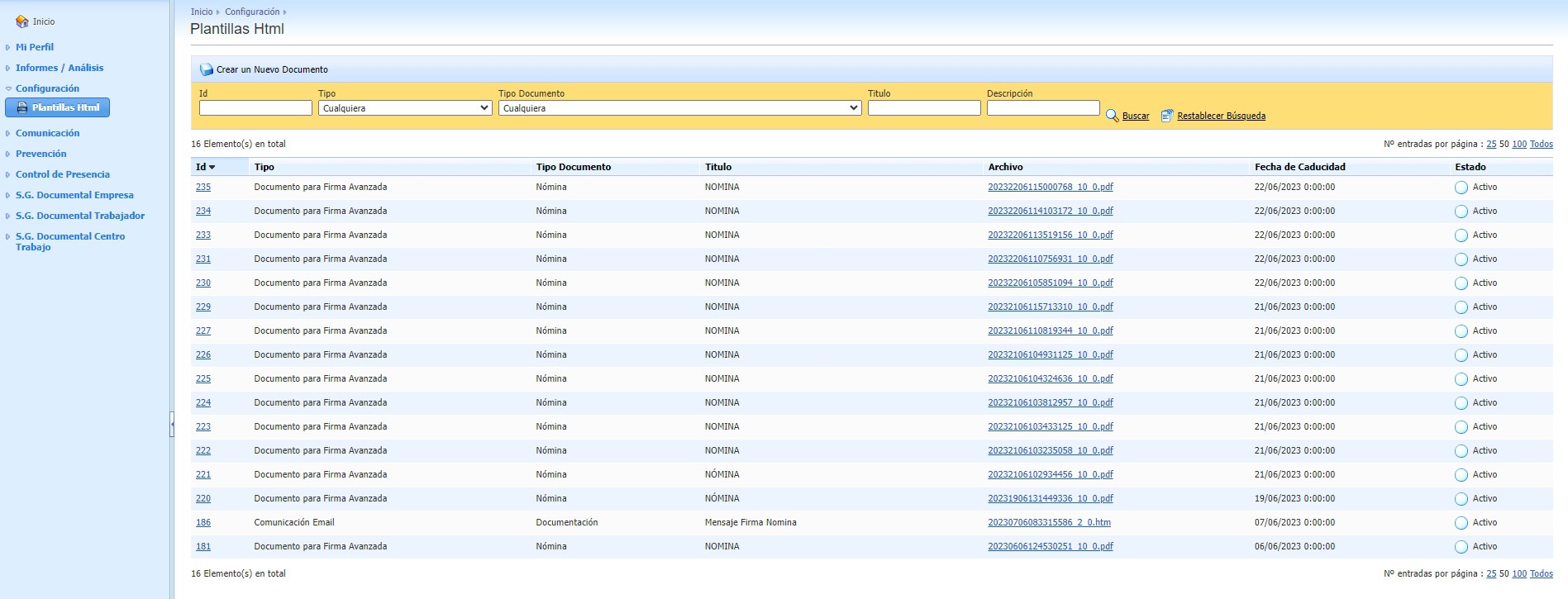Toggle the Activo status circle for Id 235
Viewport: 1568px width, 599px height.
click(x=1461, y=188)
